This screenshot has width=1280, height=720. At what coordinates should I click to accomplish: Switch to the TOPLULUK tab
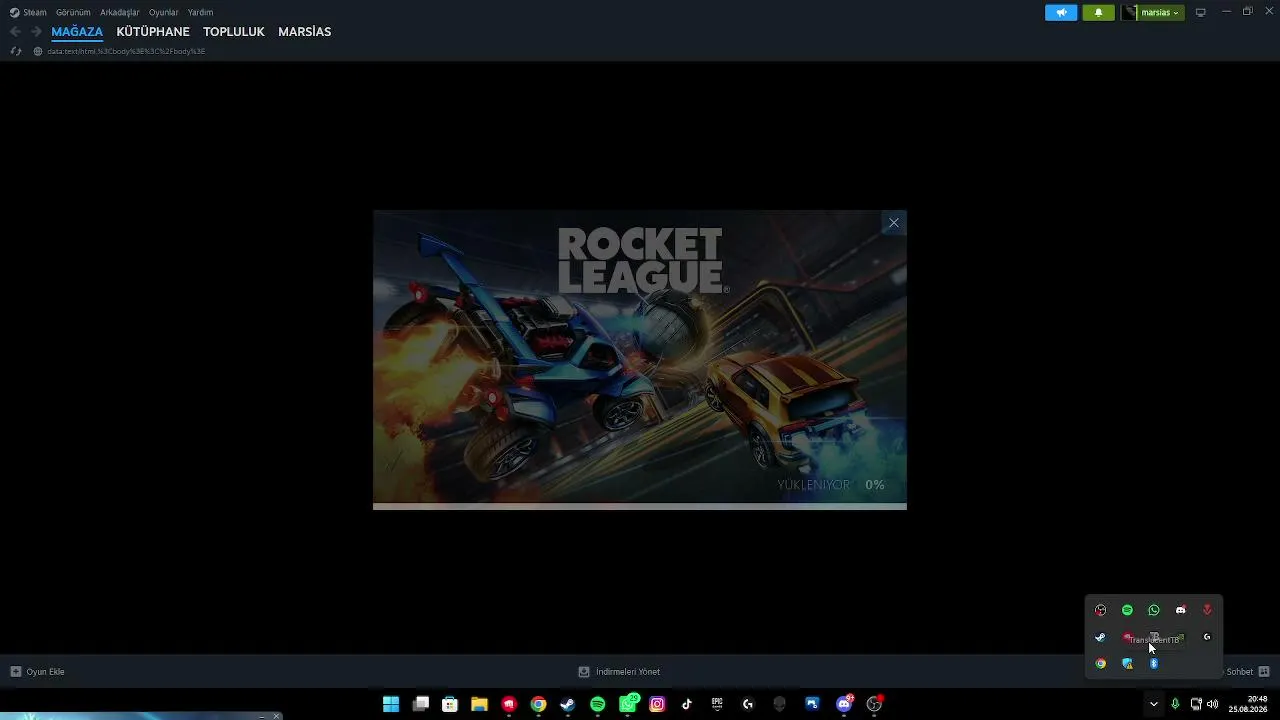point(234,32)
